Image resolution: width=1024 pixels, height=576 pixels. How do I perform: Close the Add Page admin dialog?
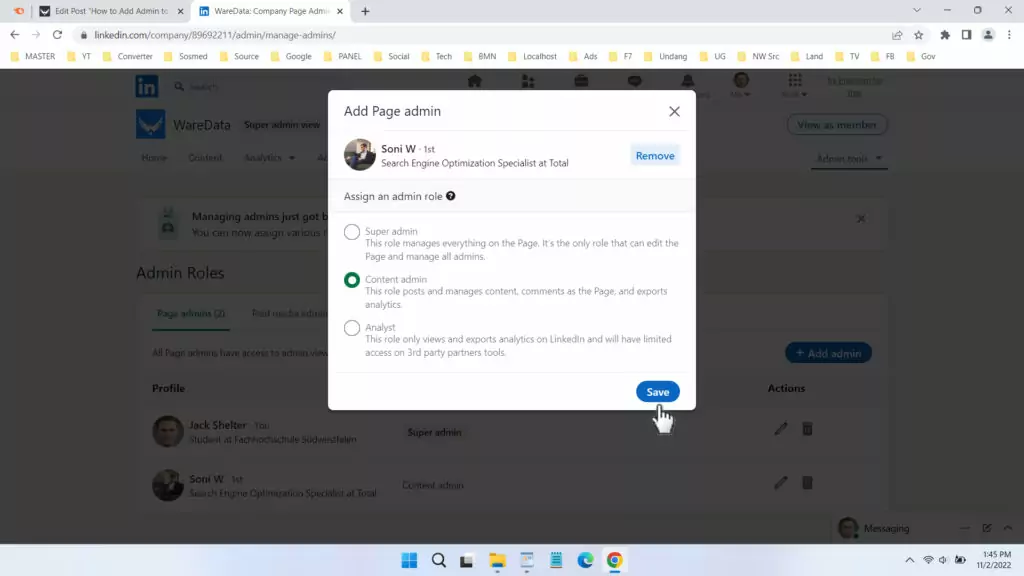tap(674, 112)
